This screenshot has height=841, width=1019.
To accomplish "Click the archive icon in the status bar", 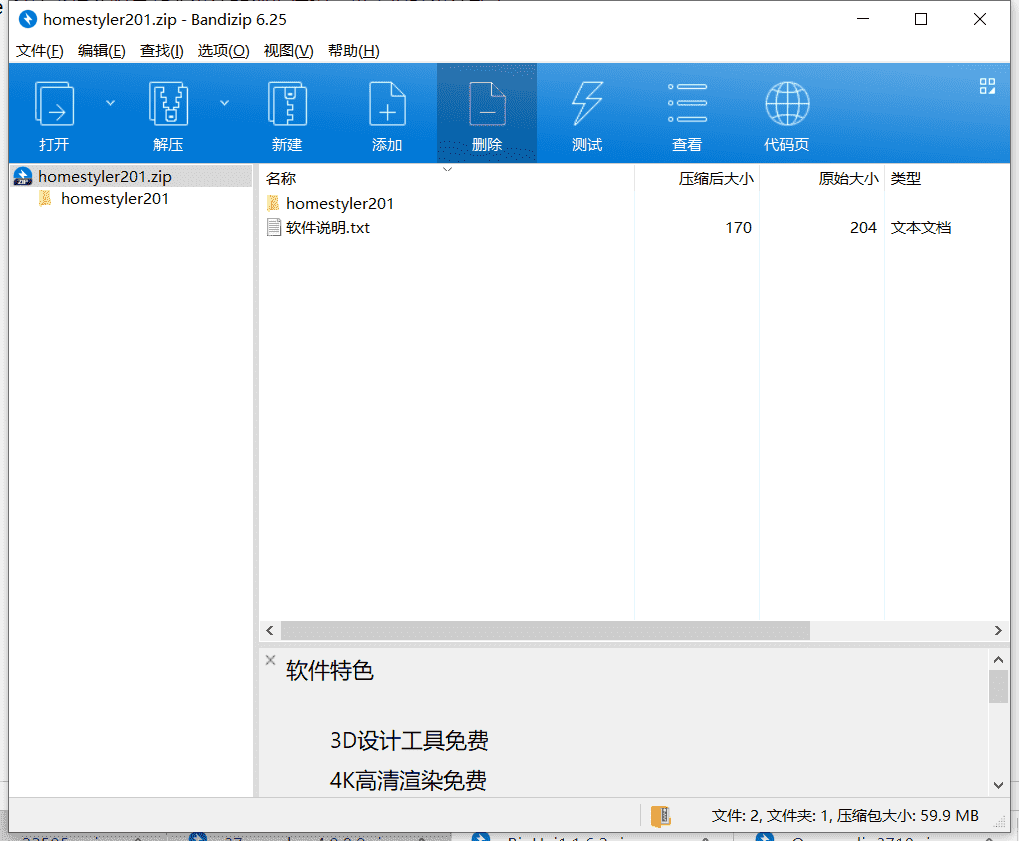I will click(x=660, y=816).
